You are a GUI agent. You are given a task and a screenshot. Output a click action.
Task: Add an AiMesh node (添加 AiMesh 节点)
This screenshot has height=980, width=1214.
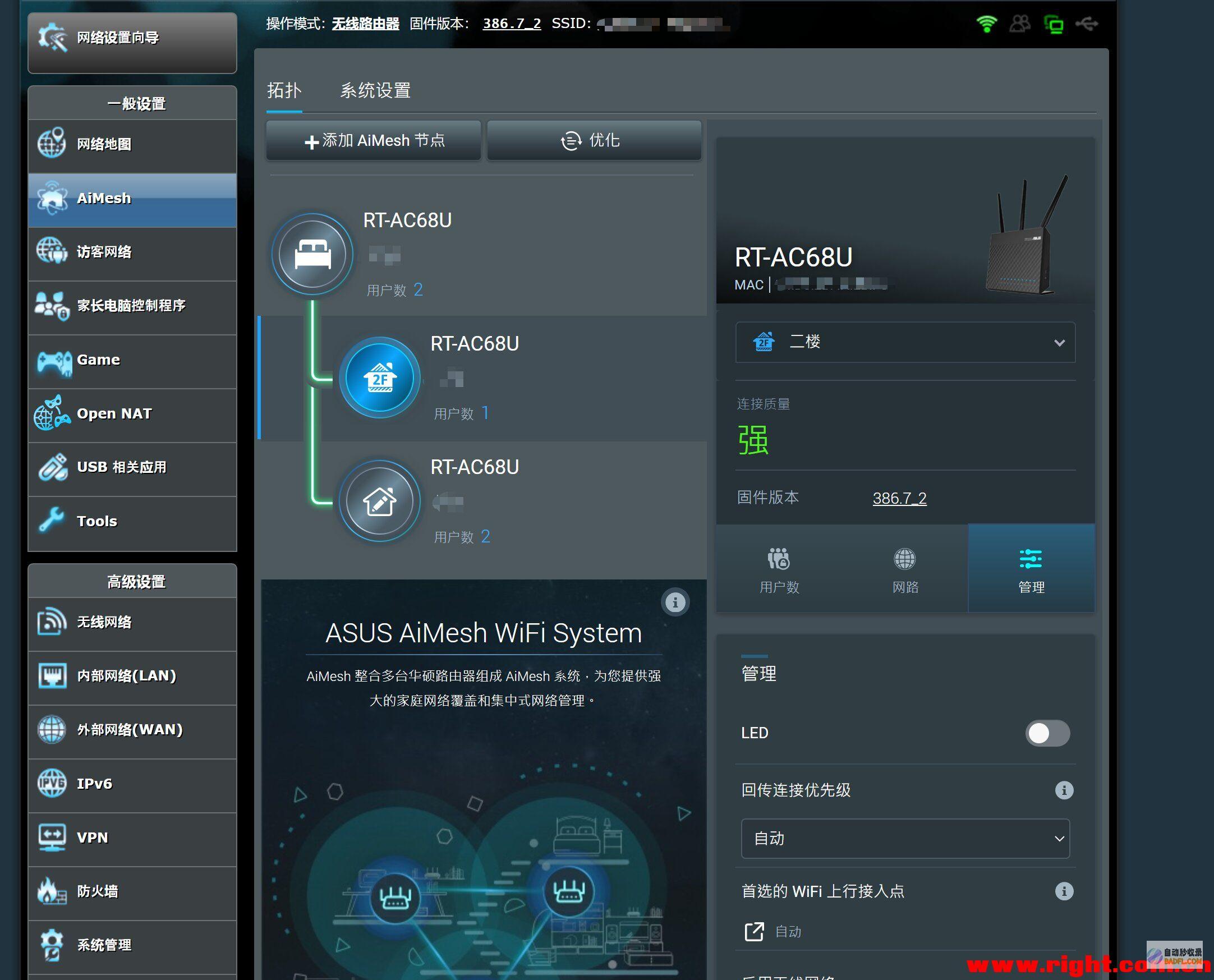click(x=373, y=141)
